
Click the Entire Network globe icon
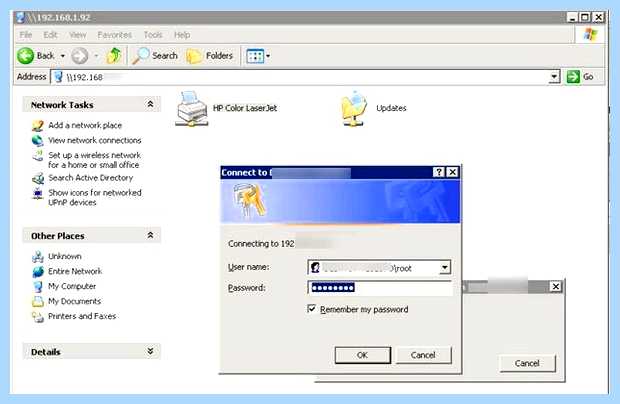[x=38, y=272]
